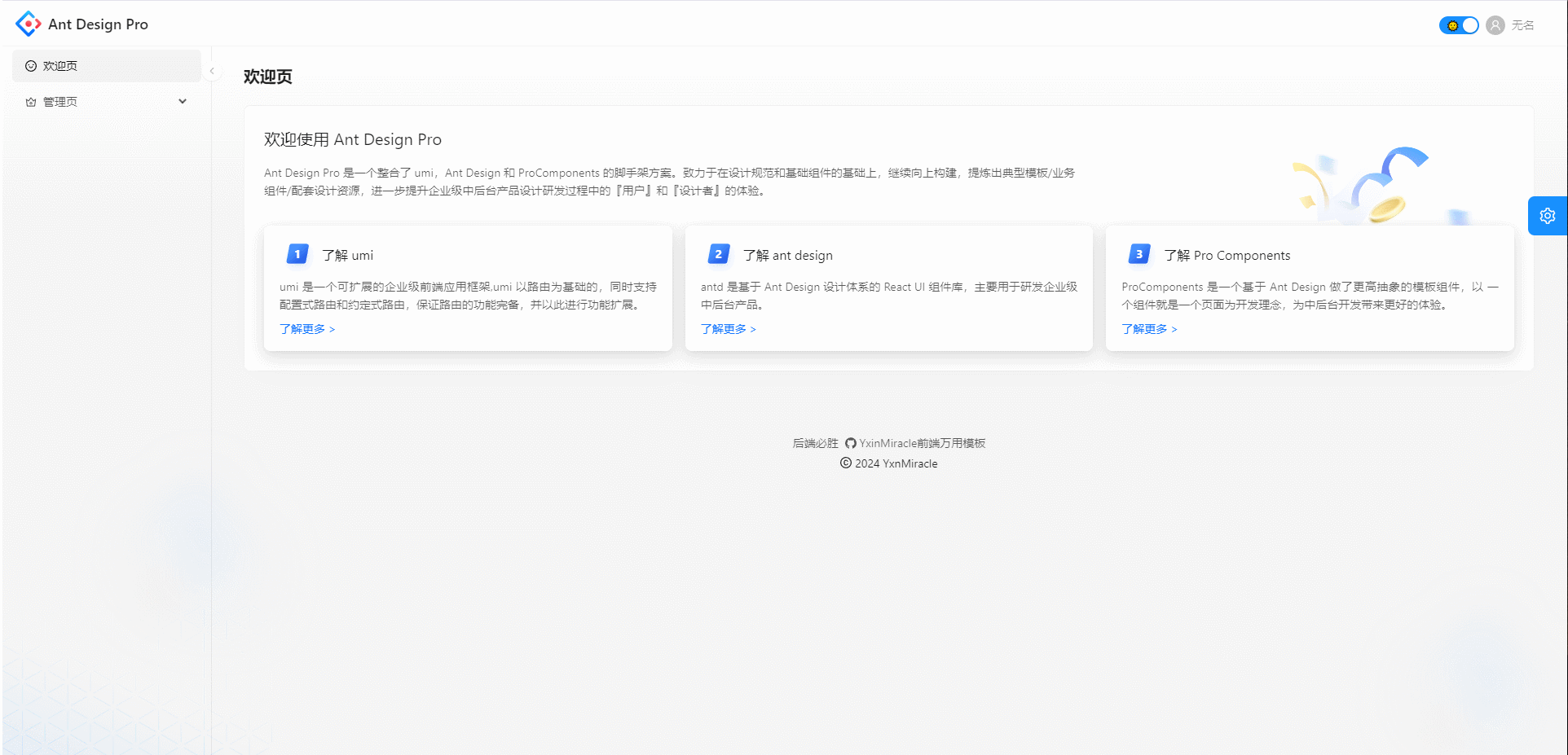Open YxinMiracle前端万用模板 footer link
The width and height of the screenshot is (1568, 755).
[x=923, y=443]
